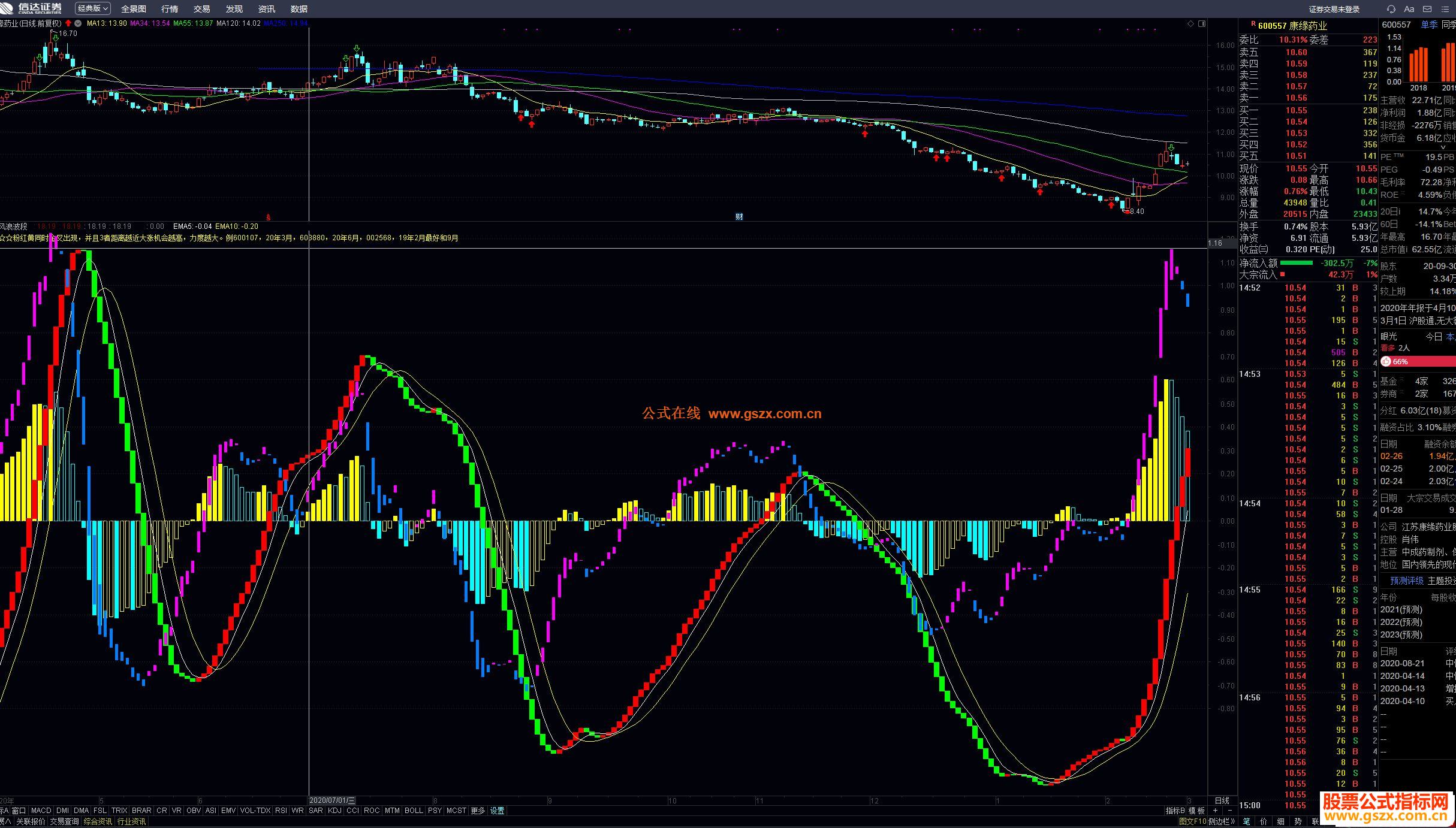Zoom in chart with plus button
This screenshot has width=1456, height=828.
[x=1215, y=811]
